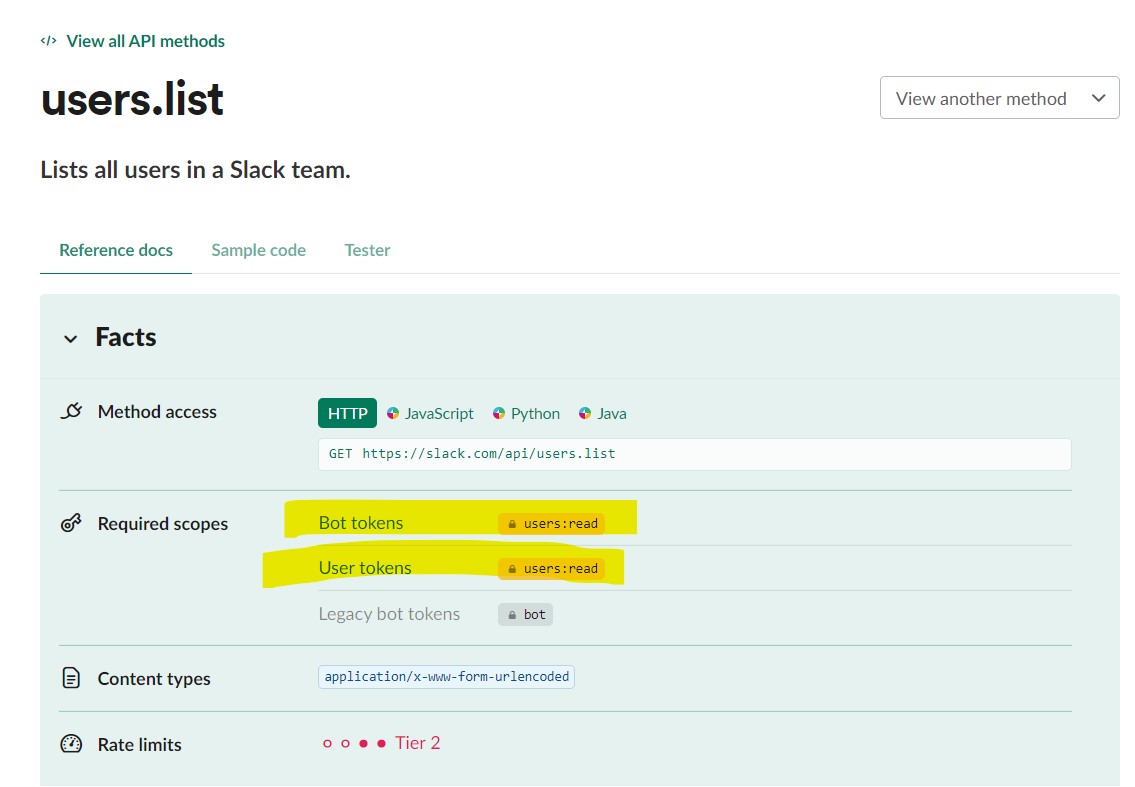The width and height of the screenshot is (1135, 787).
Task: Click the Slack logo icon beside JavaScript
Action: click(x=393, y=413)
